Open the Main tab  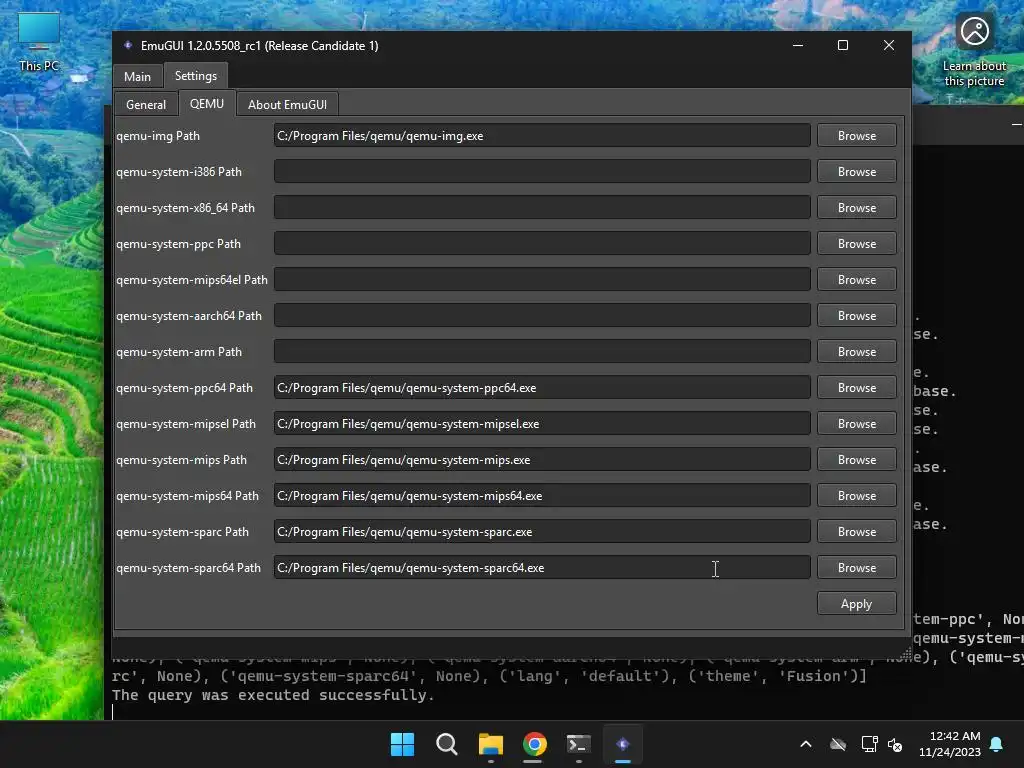pos(137,76)
